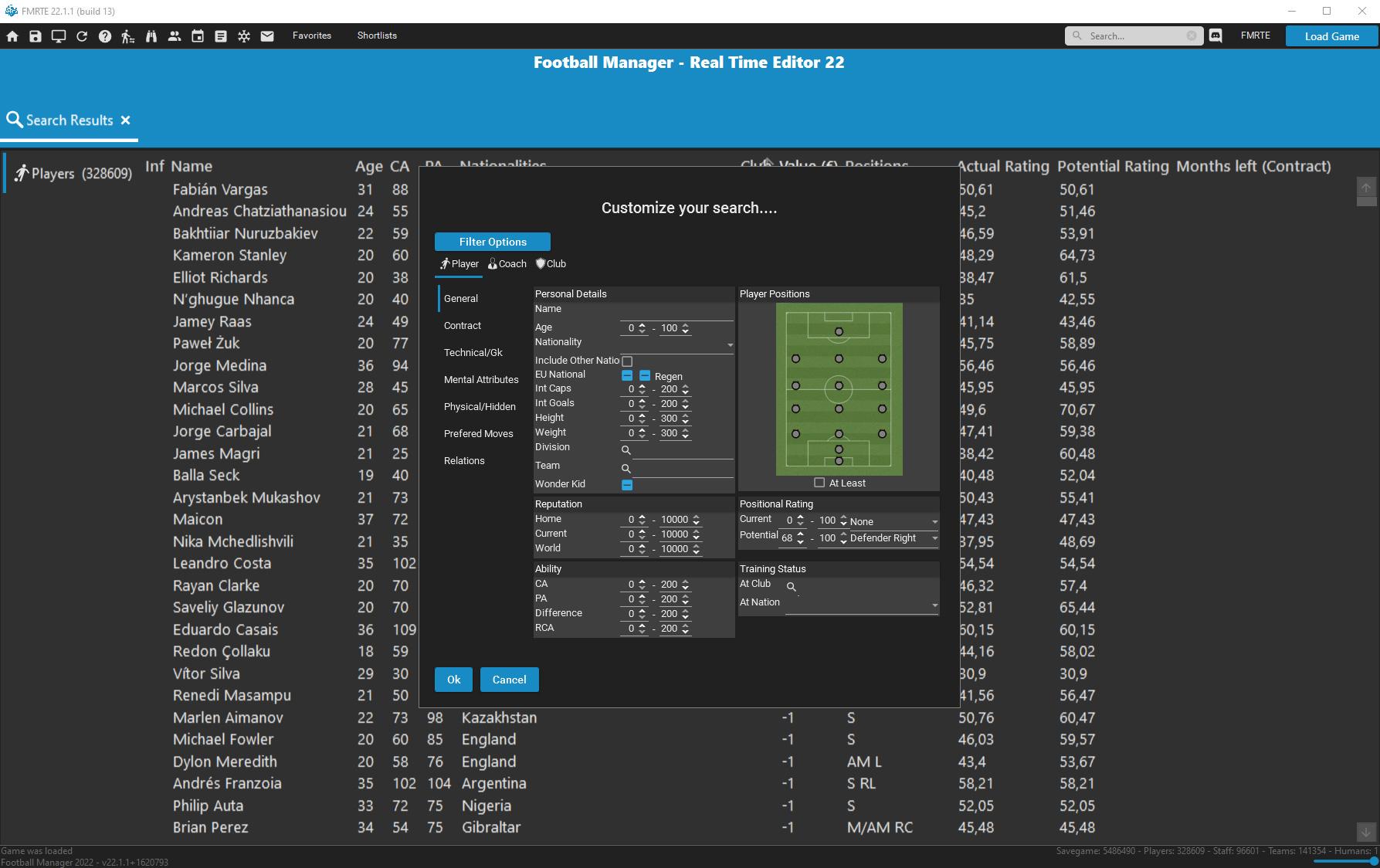Image resolution: width=1380 pixels, height=868 pixels.
Task: Adjust the zoom slider at bottom right
Action: coord(1344,861)
